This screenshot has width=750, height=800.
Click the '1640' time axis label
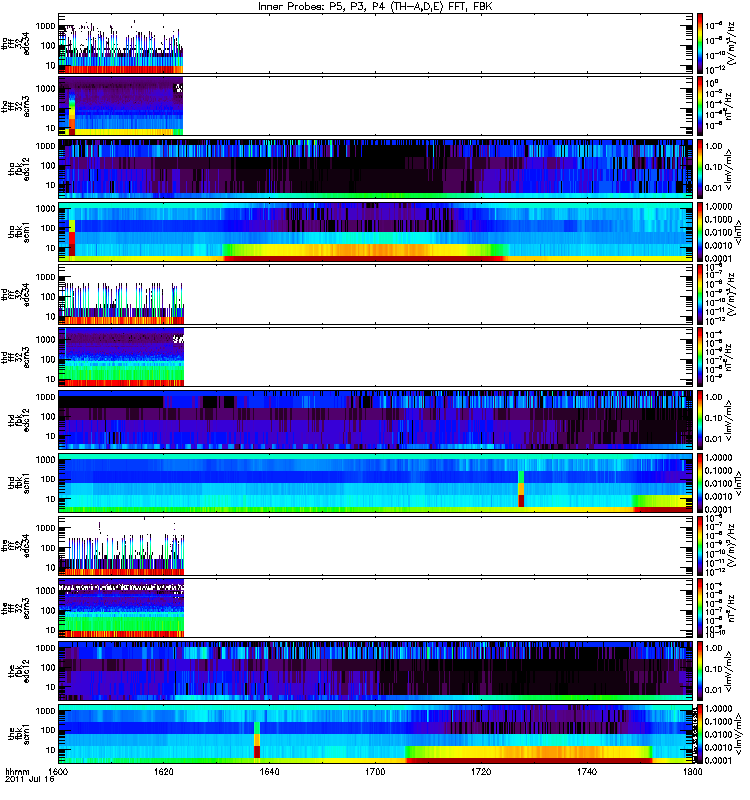[x=269, y=771]
